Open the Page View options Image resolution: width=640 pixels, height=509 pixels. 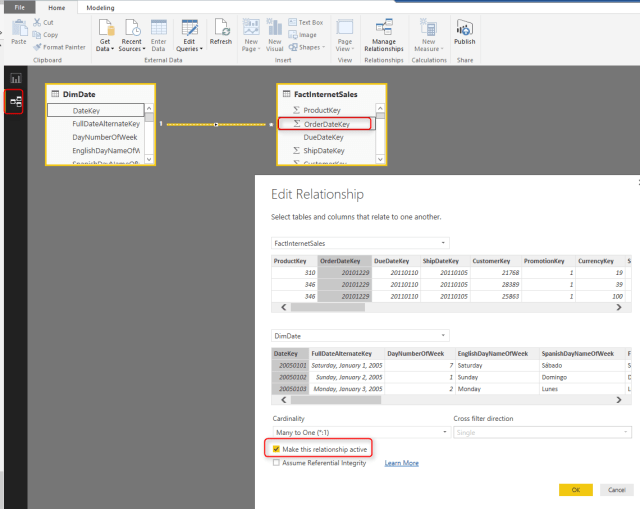click(345, 36)
